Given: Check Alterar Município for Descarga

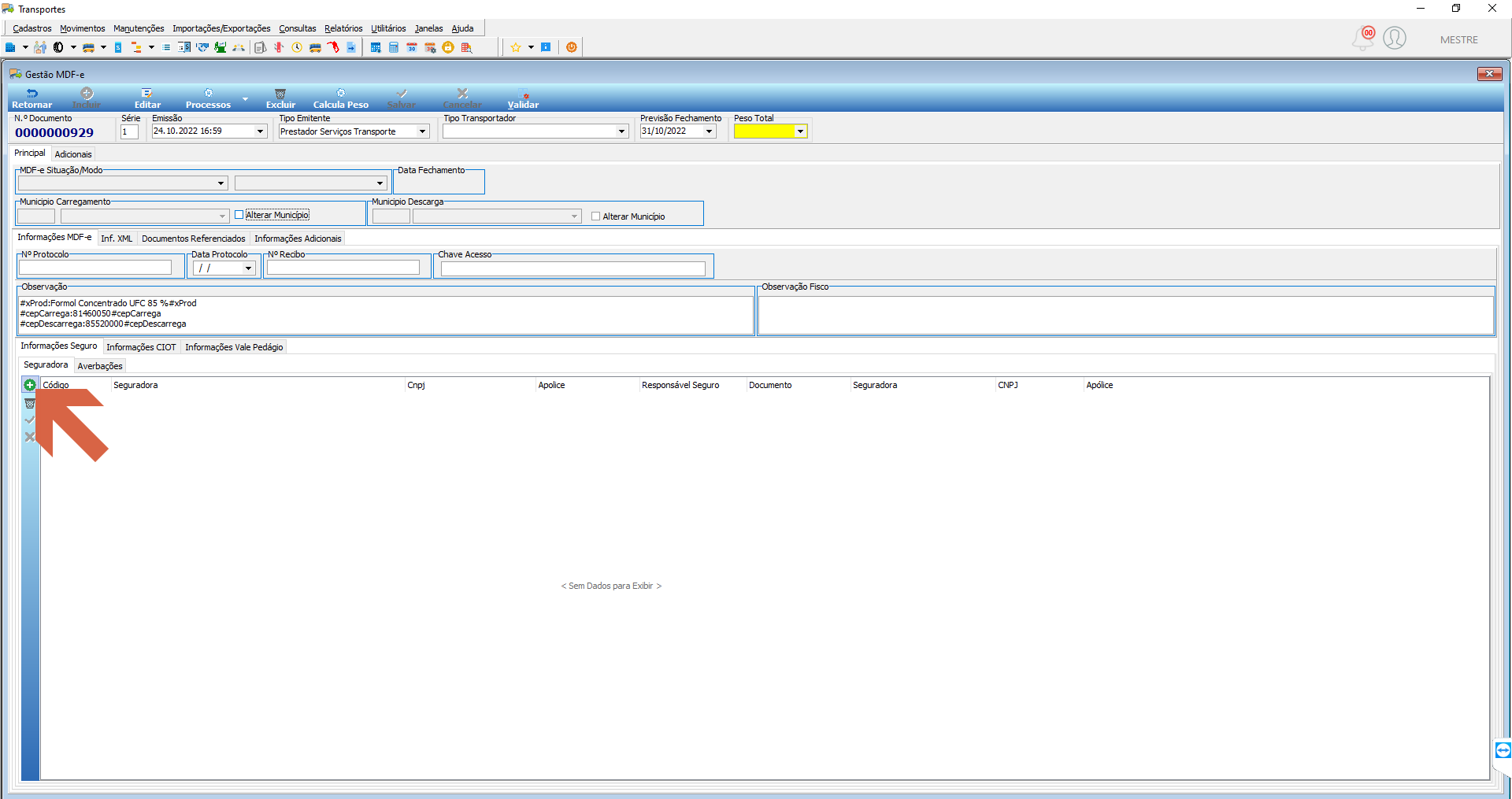Looking at the screenshot, I should pyautogui.click(x=595, y=216).
